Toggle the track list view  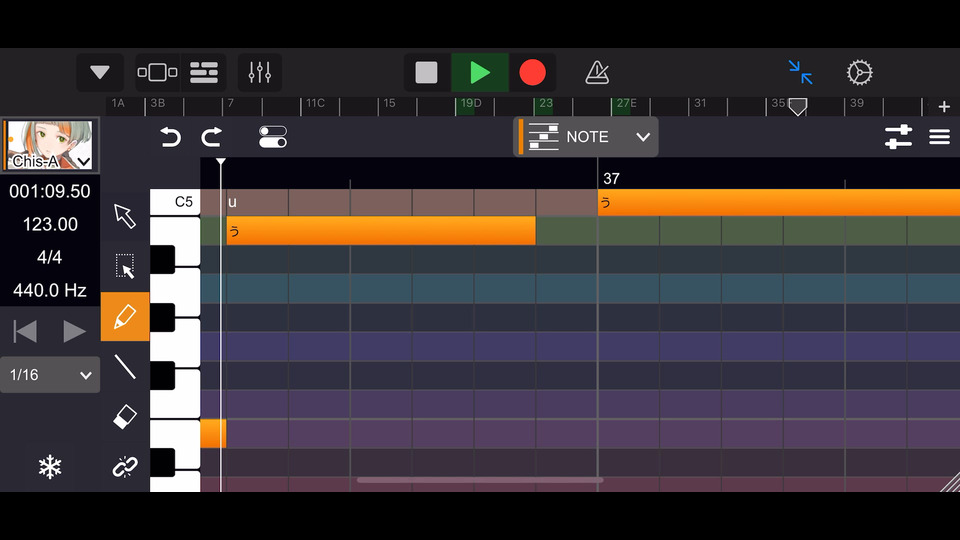pyautogui.click(x=204, y=73)
